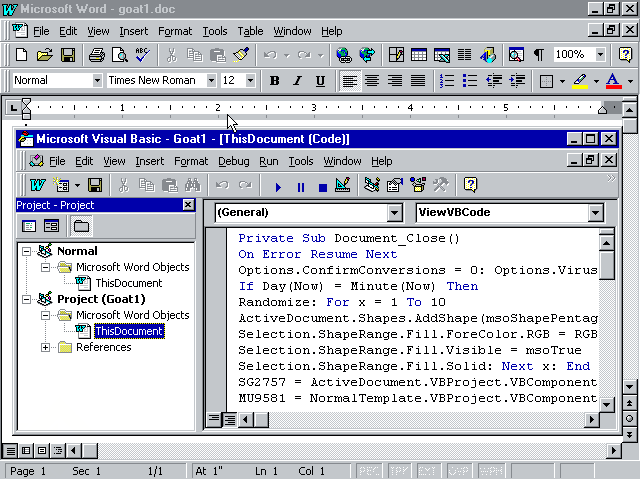Apply the yellow Highlight color
The image size is (640, 480).
tap(580, 81)
